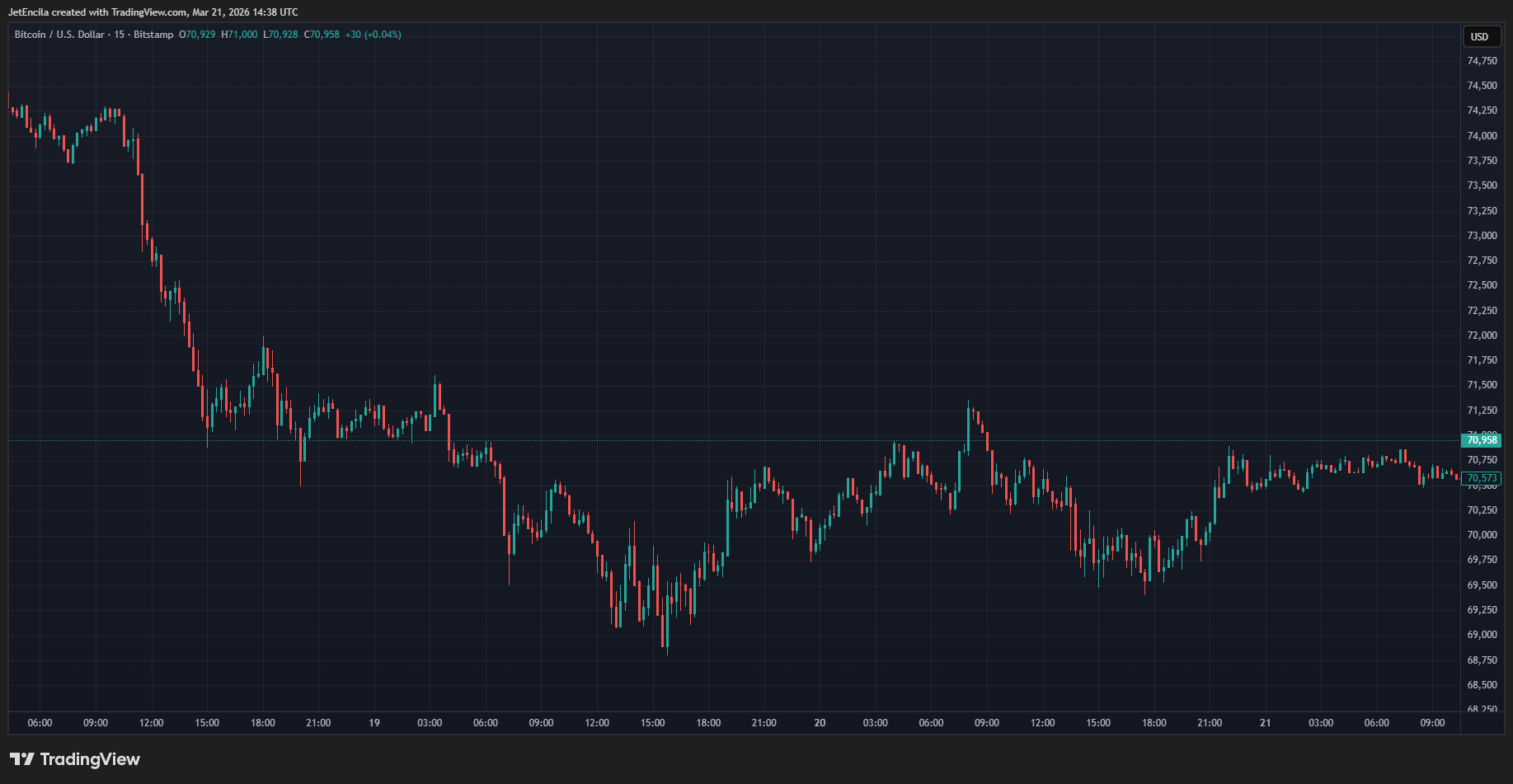The height and width of the screenshot is (784, 1513).
Task: Click the open price value O70,929
Action: pyautogui.click(x=199, y=35)
